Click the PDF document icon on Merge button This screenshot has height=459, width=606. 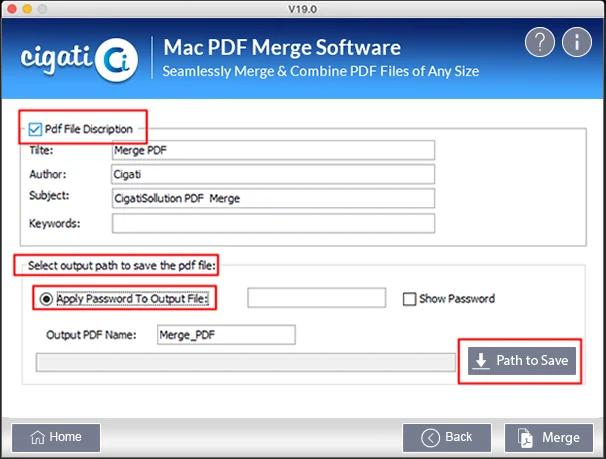(526, 438)
